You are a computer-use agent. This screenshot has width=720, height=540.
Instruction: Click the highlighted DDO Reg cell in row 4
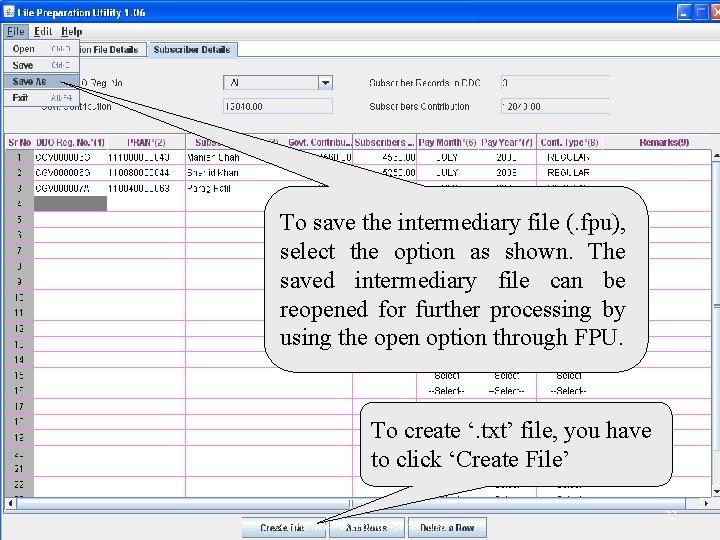coord(70,203)
